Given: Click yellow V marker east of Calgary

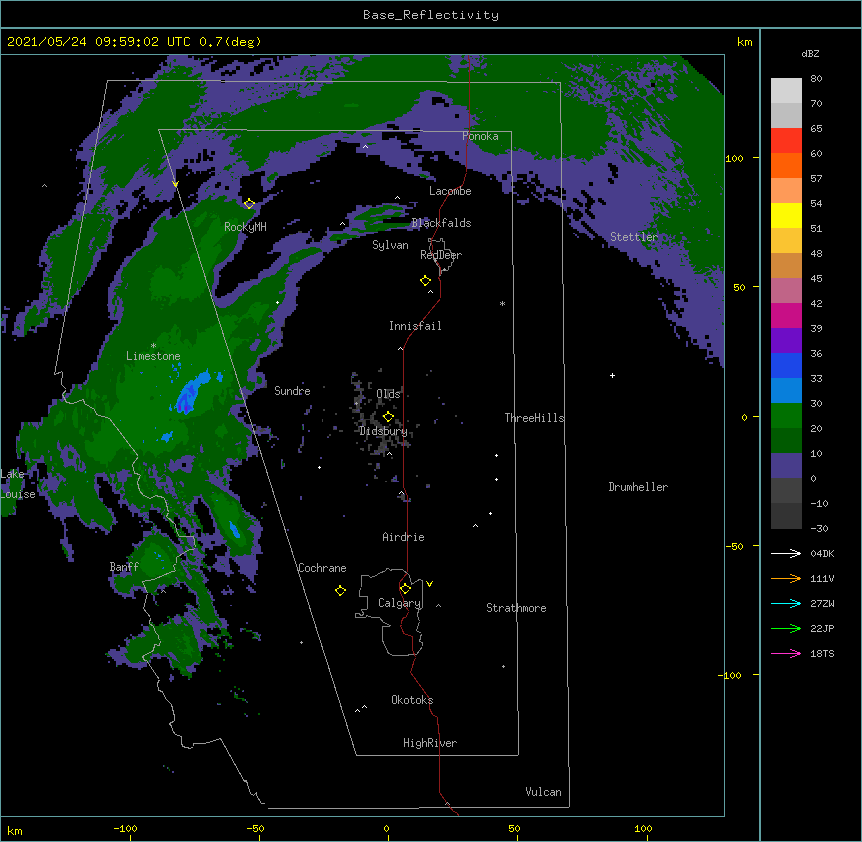Looking at the screenshot, I should coord(429,584).
